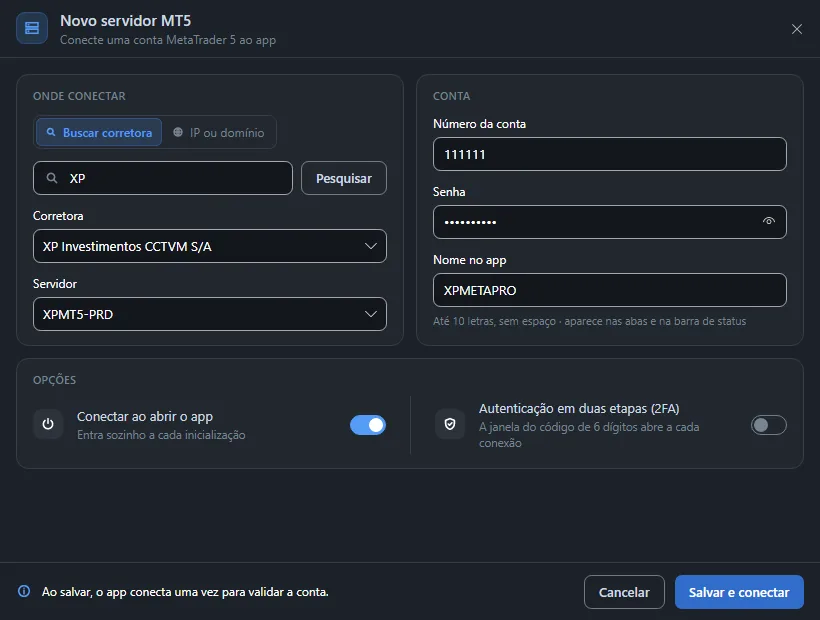
Task: Show the password with the eye icon
Action: pyautogui.click(x=768, y=221)
